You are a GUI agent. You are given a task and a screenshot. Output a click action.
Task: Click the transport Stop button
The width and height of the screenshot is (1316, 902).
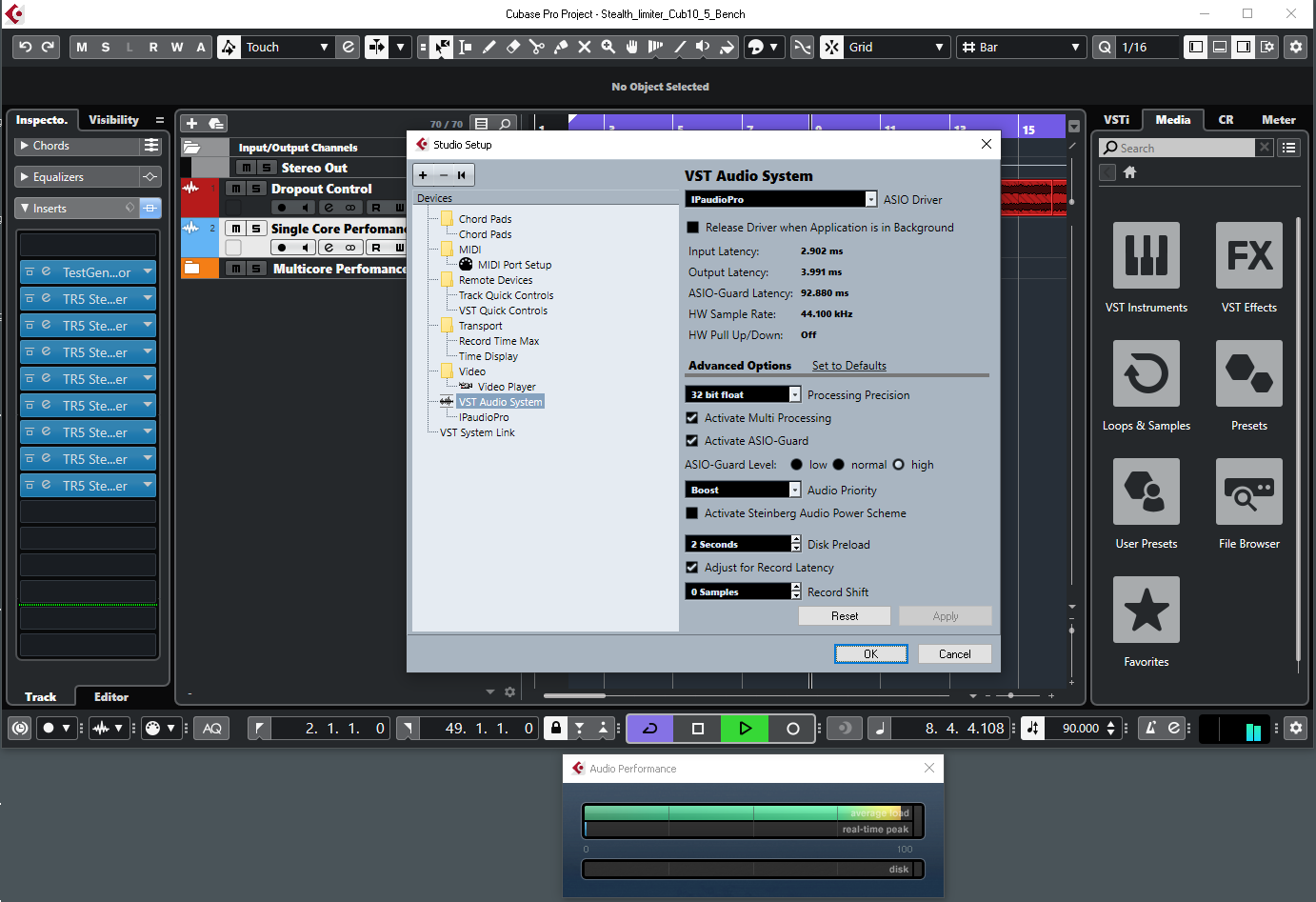[x=698, y=729]
